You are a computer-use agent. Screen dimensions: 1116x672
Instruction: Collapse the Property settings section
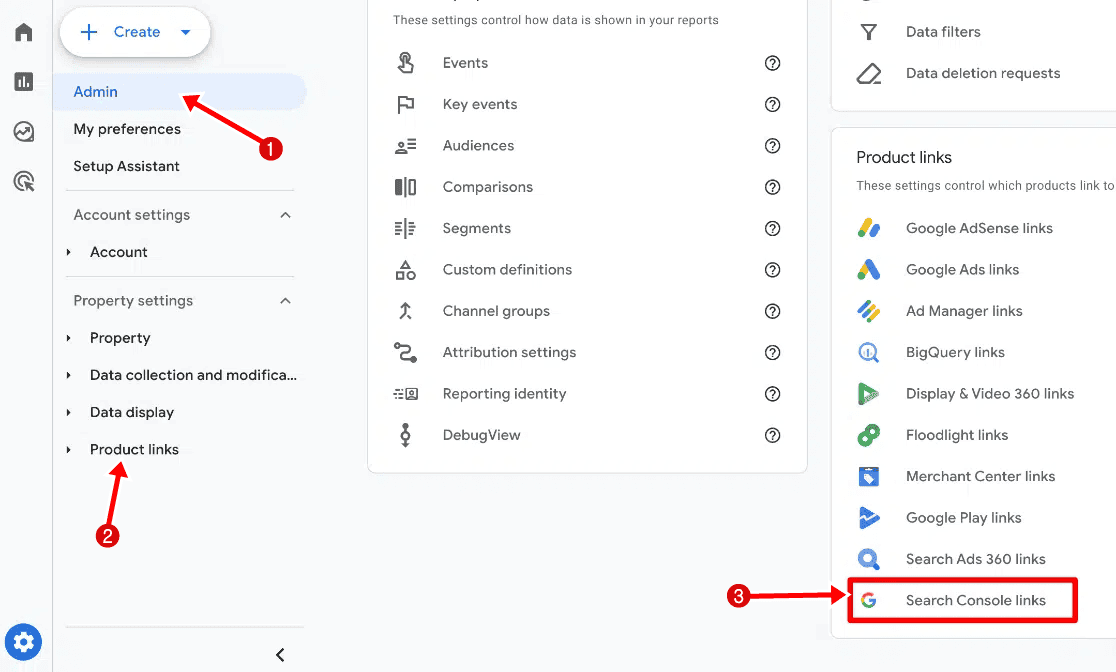285,301
